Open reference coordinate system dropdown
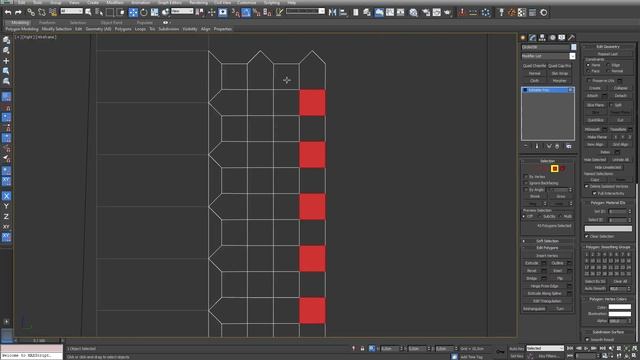Screen dimensions: 640x360 [x=182, y=11]
